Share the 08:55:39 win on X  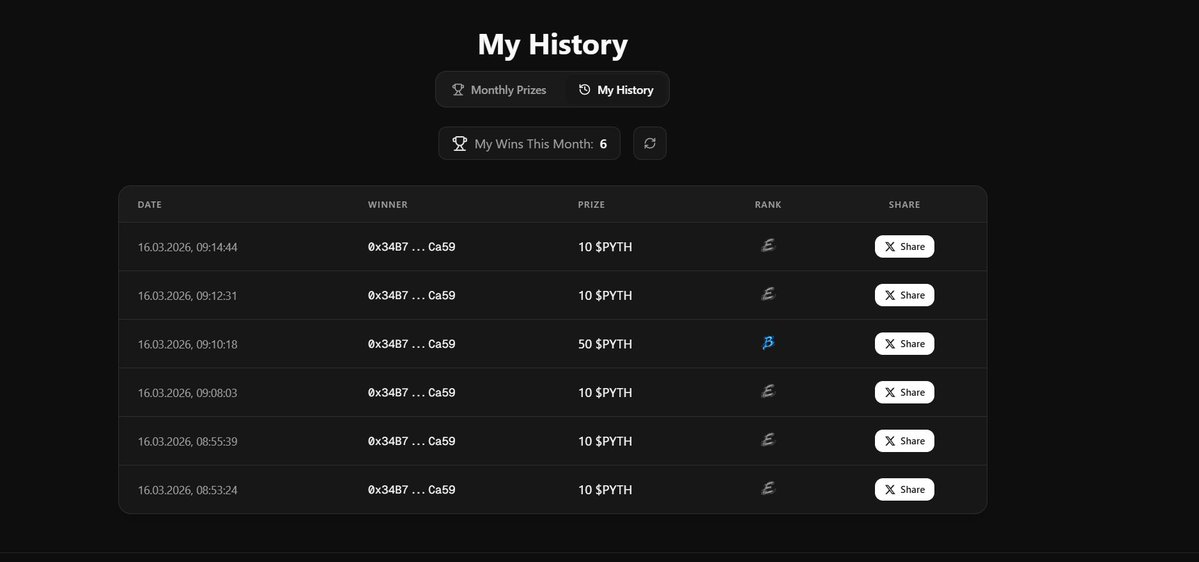(x=905, y=440)
